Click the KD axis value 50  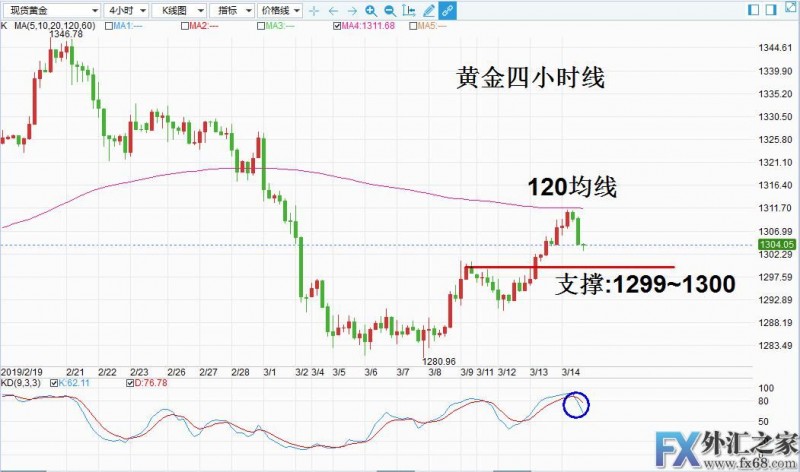click(763, 422)
